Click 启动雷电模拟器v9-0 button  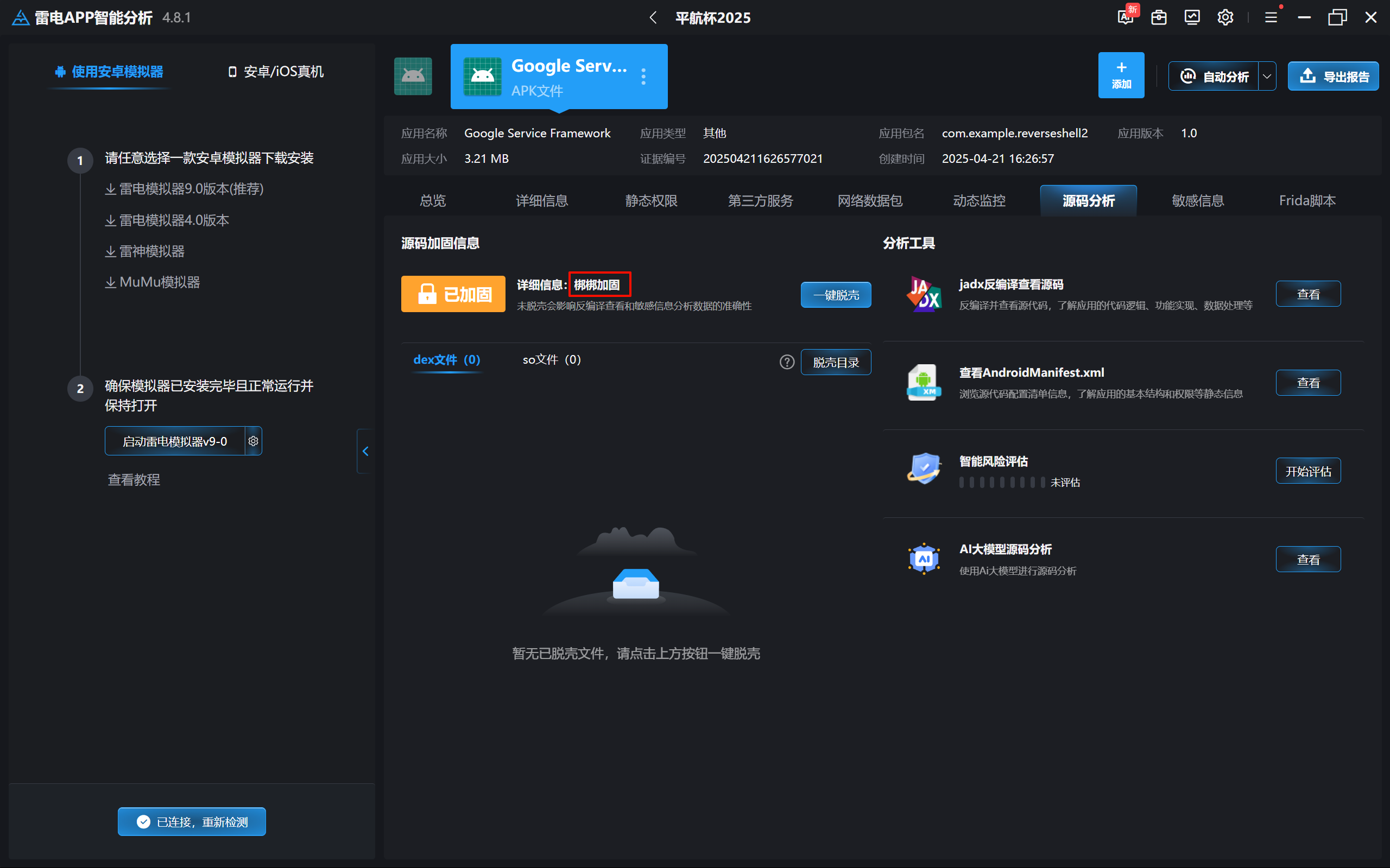click(175, 441)
